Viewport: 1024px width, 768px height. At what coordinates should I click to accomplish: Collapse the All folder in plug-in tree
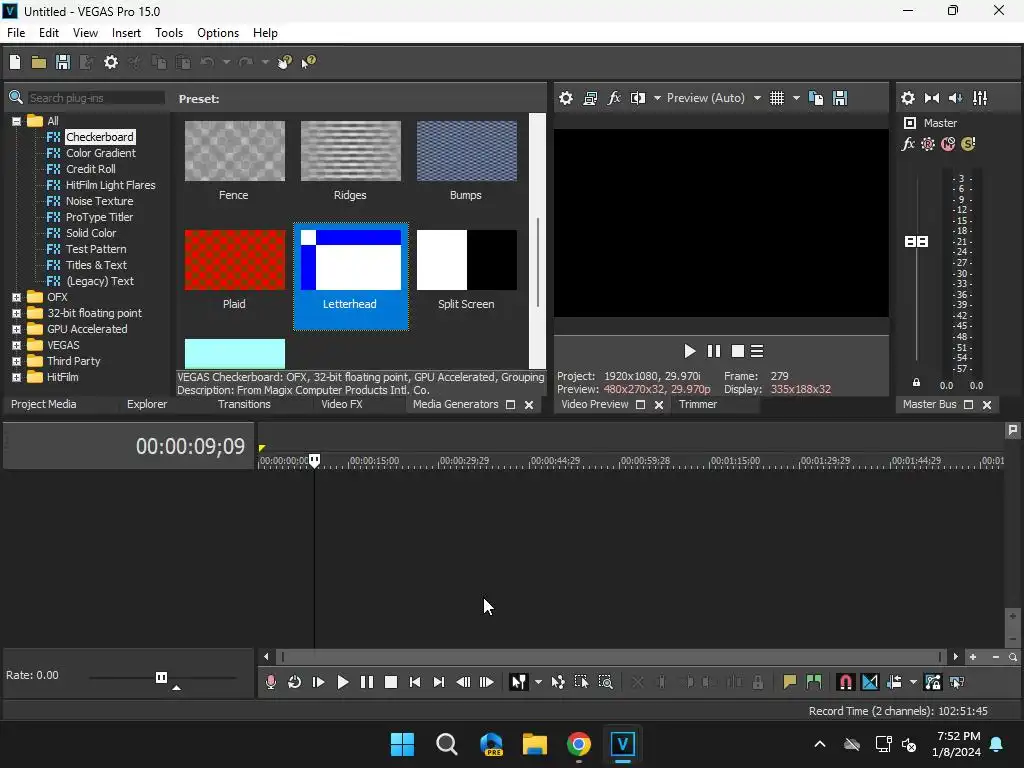point(16,121)
